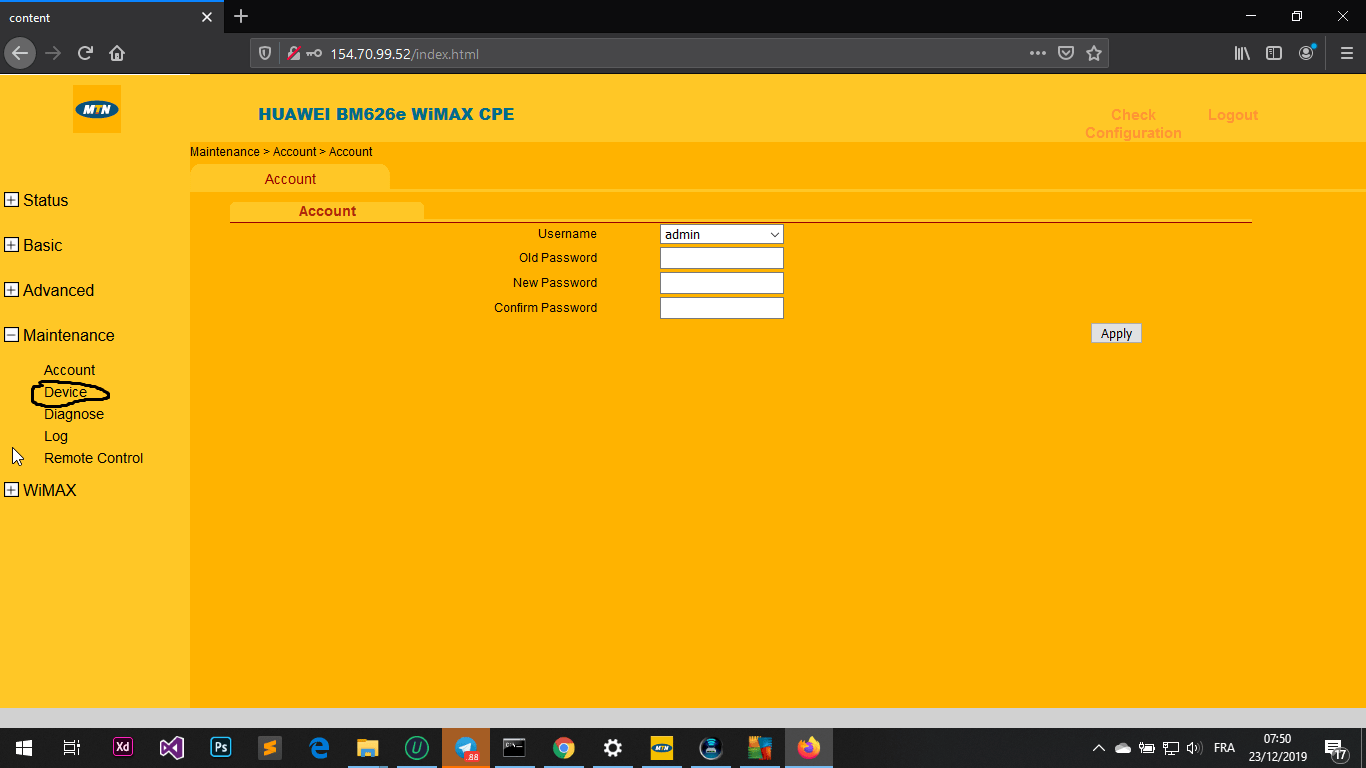Close the 'content' tab
1366x768 pixels.
[207, 17]
